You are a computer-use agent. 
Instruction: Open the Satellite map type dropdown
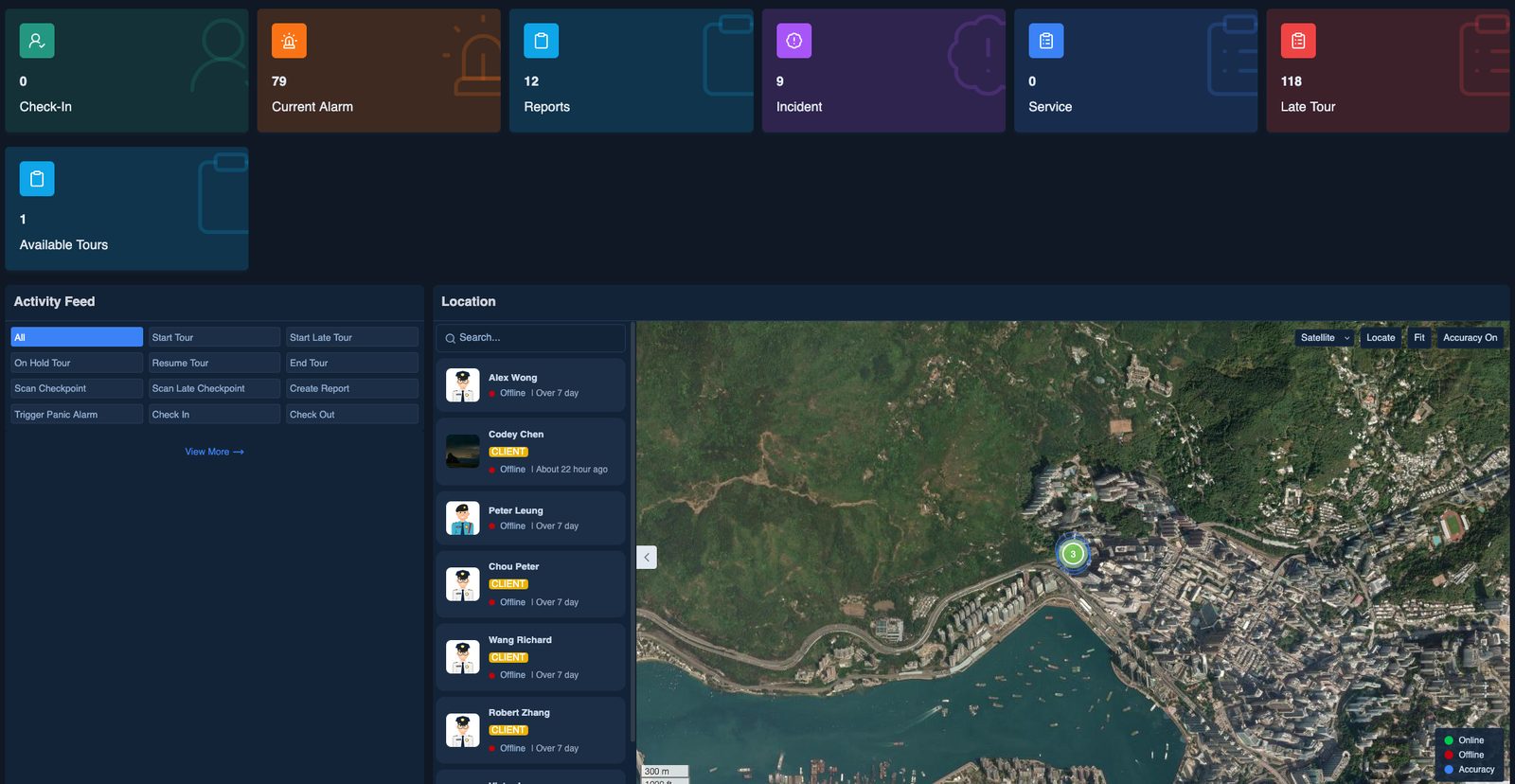(1325, 338)
